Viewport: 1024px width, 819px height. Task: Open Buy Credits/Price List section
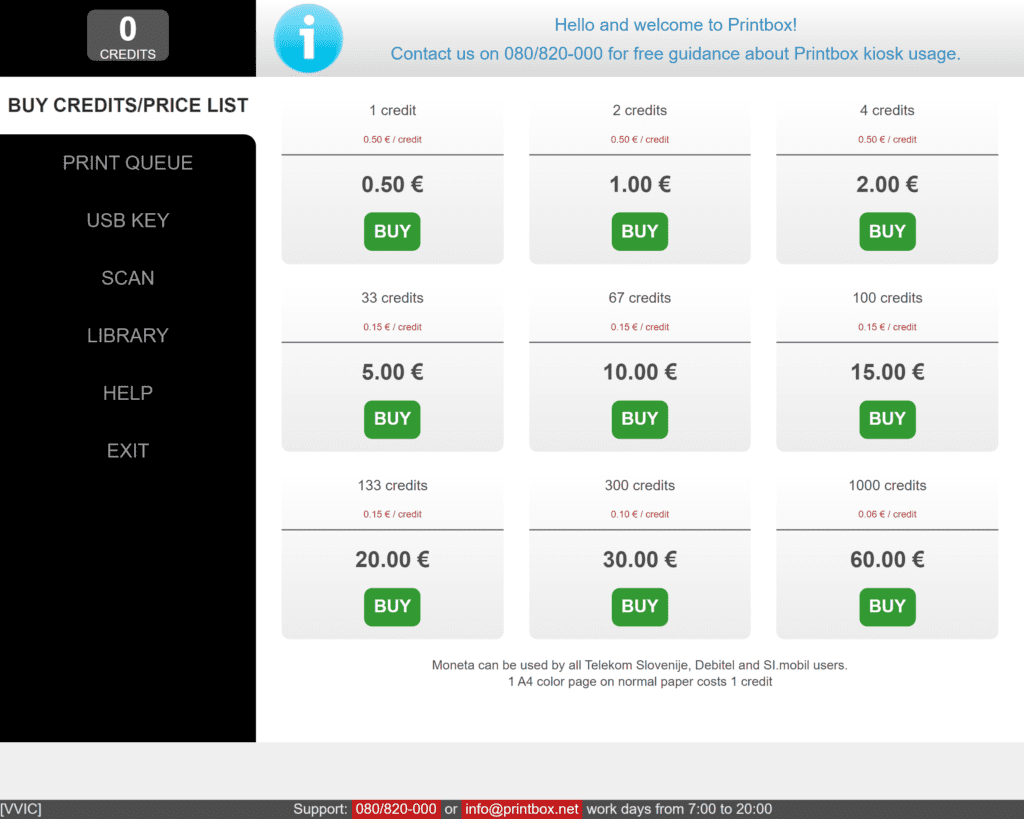128,106
